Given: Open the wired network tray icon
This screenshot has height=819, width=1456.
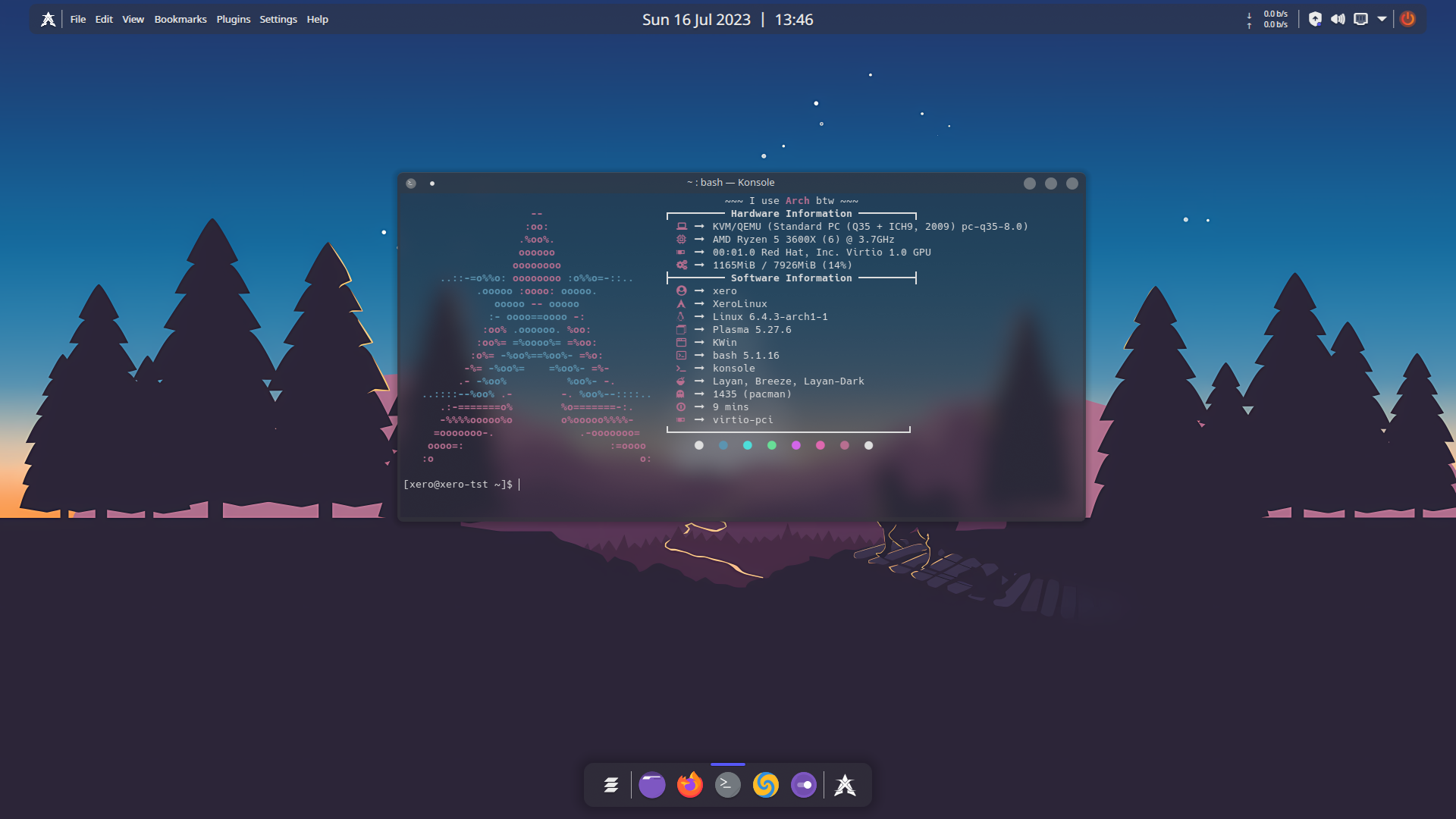Looking at the screenshot, I should click(x=1361, y=19).
